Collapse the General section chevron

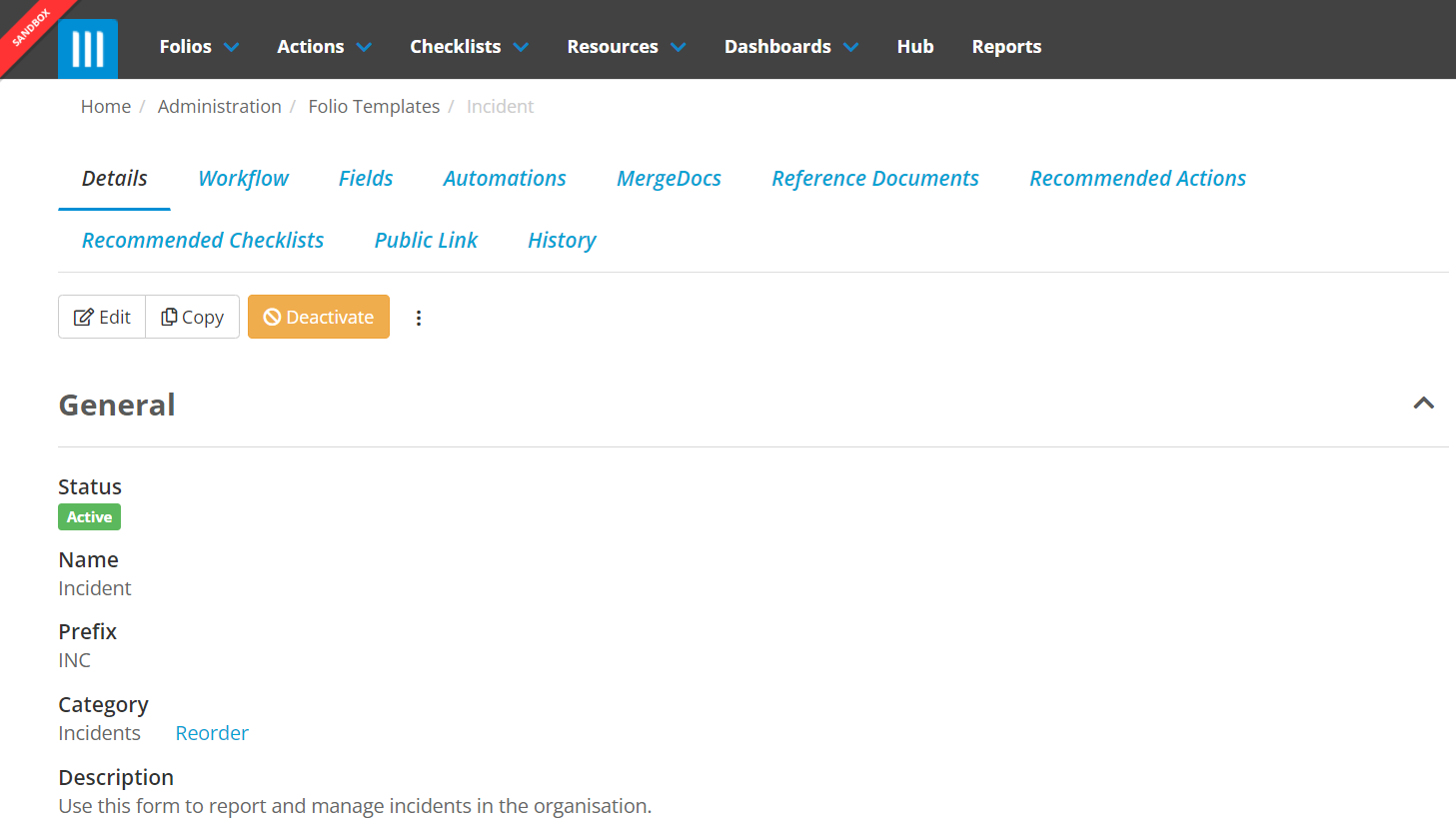click(x=1423, y=404)
